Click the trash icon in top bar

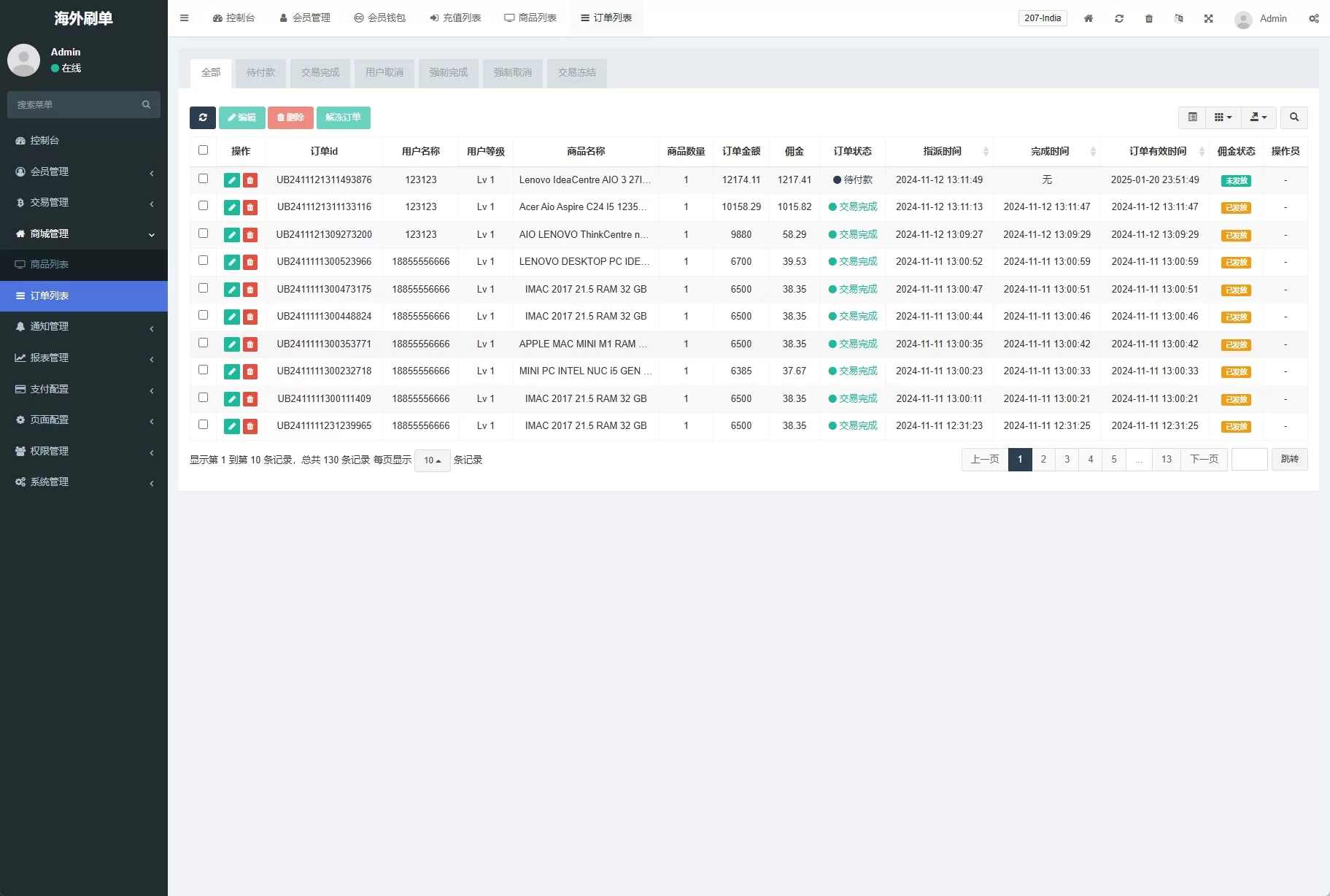[x=1148, y=18]
